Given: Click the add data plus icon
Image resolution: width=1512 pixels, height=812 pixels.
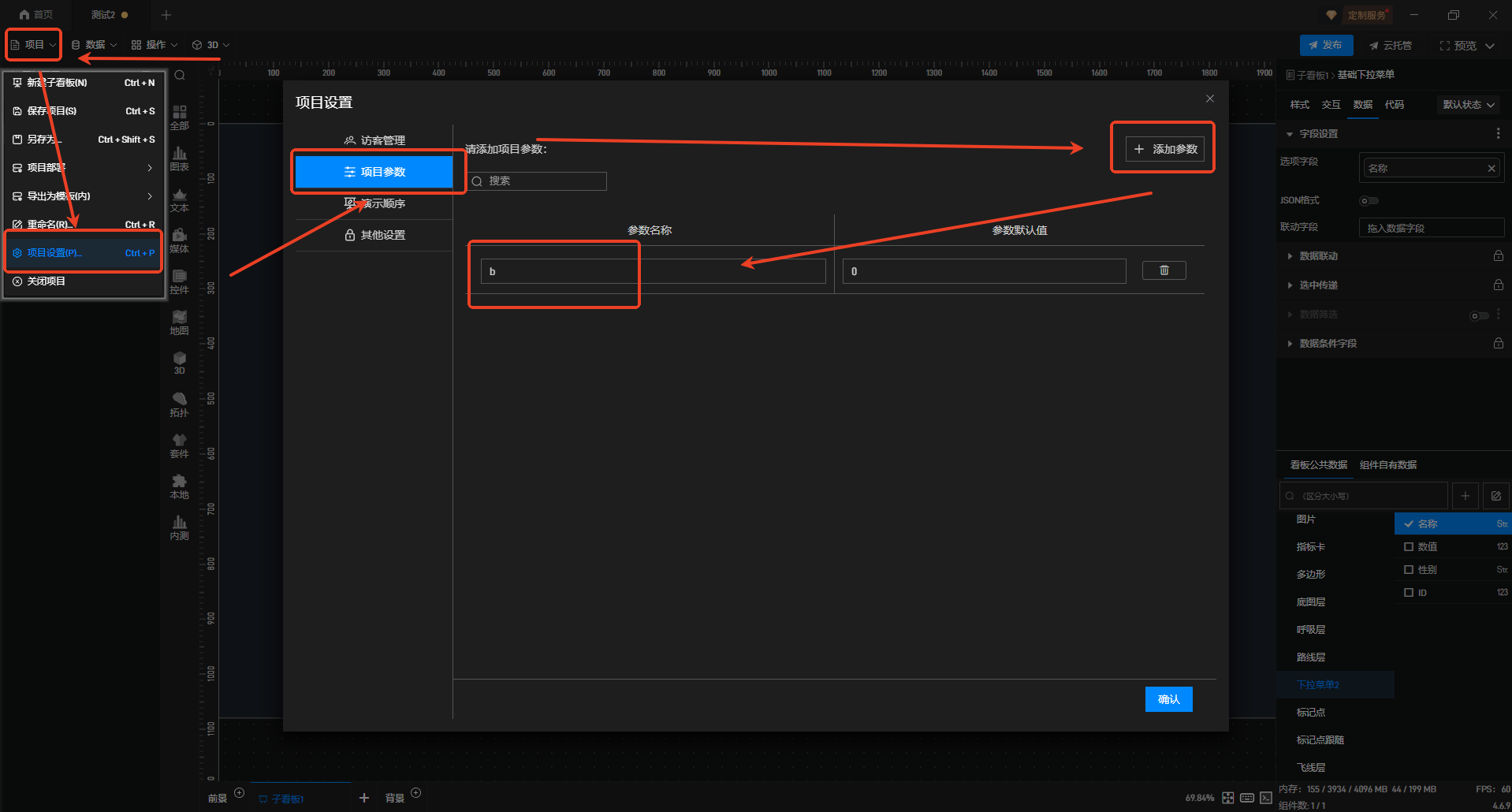Looking at the screenshot, I should (1465, 496).
